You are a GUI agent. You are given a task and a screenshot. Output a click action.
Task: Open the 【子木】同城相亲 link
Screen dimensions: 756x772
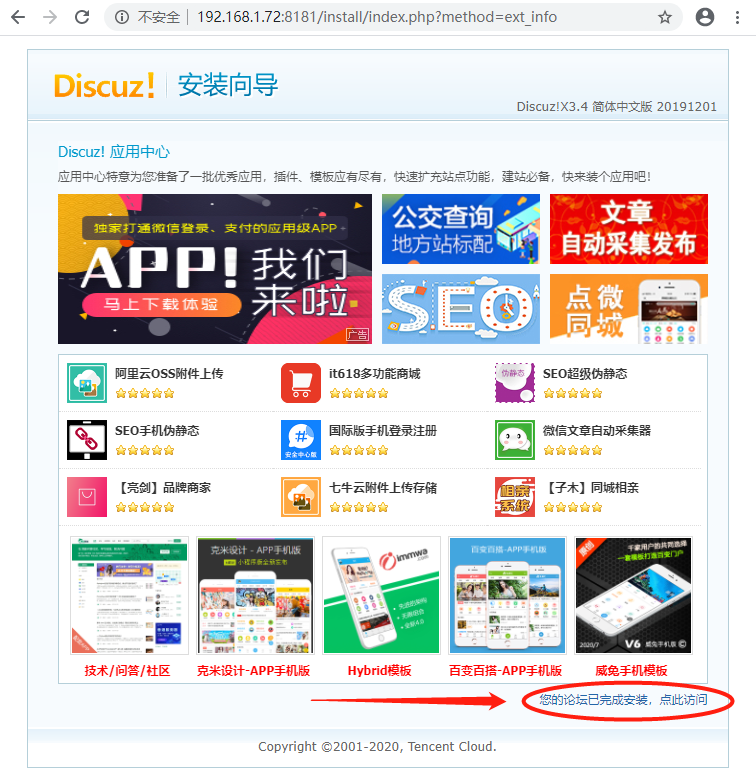point(591,488)
